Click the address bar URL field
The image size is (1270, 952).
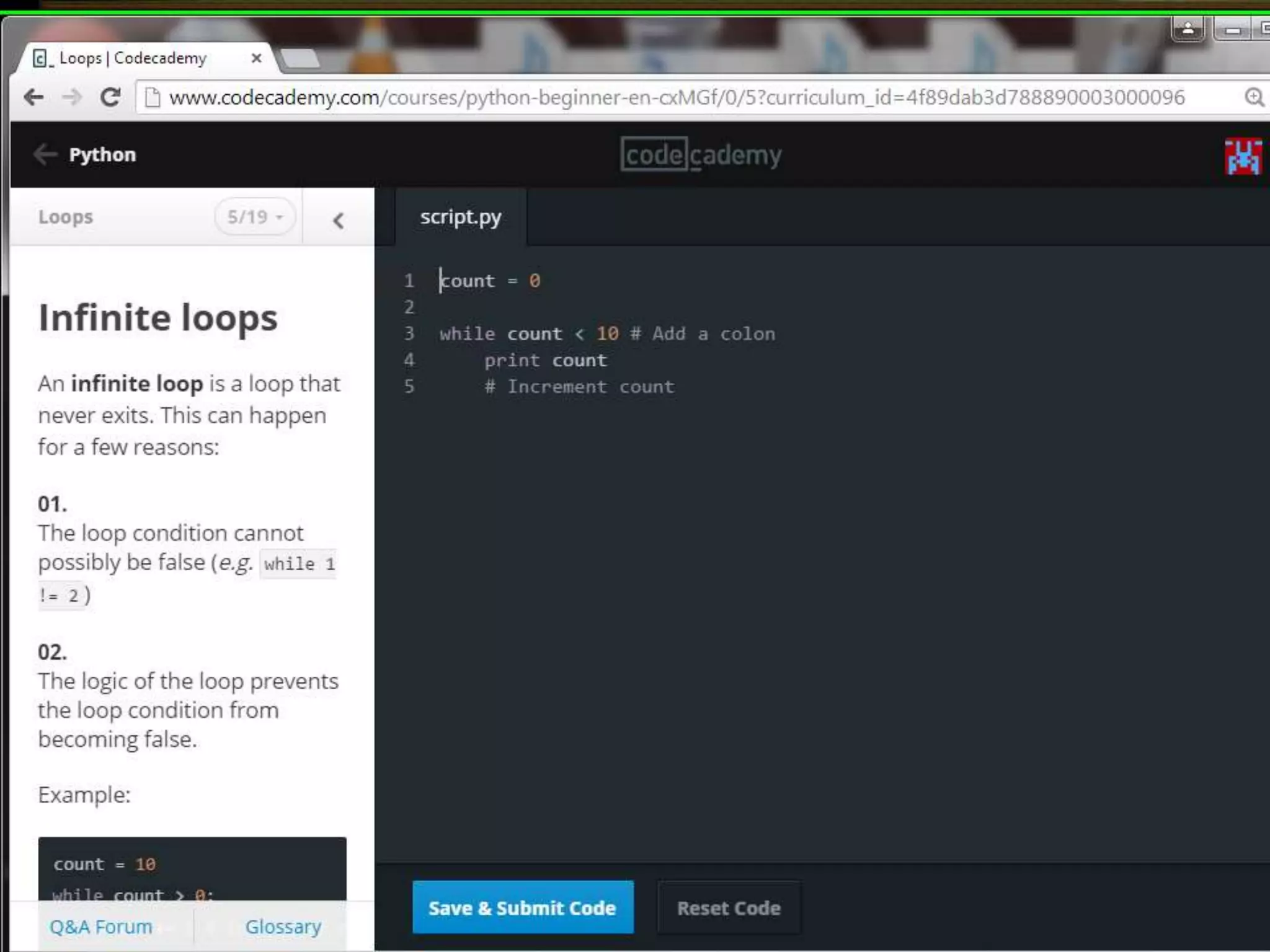(676, 97)
